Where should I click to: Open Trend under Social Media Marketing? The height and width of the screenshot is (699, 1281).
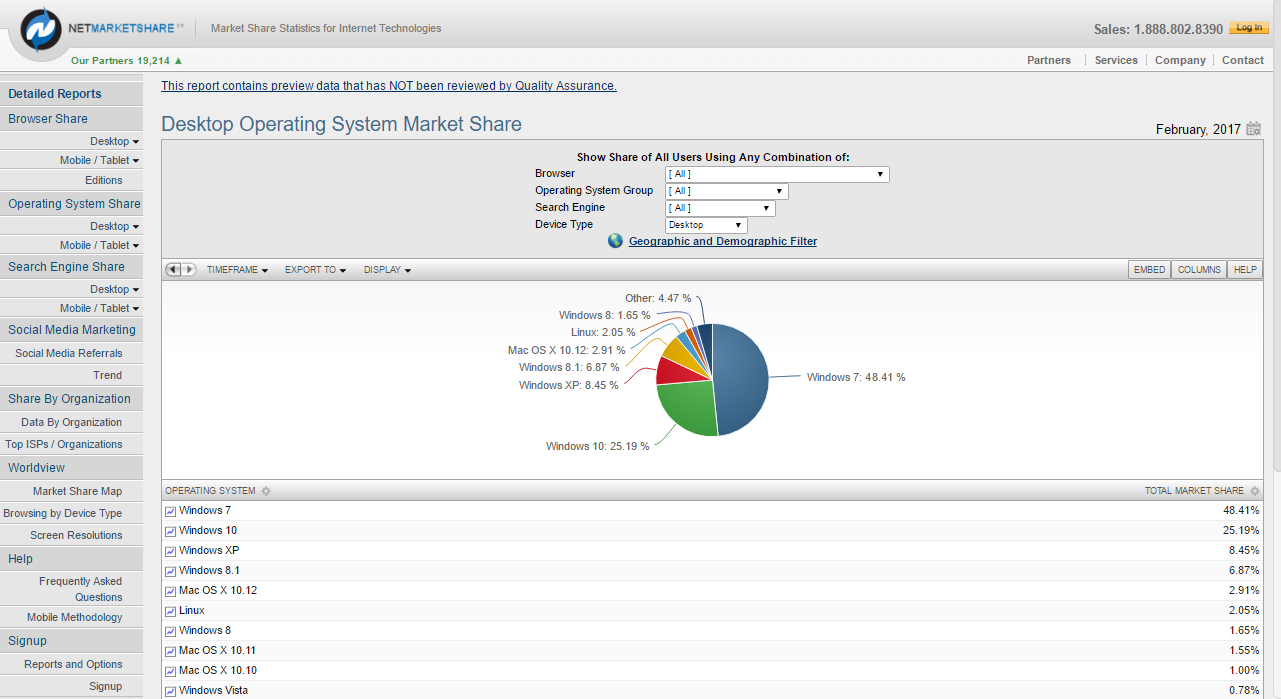click(x=108, y=375)
